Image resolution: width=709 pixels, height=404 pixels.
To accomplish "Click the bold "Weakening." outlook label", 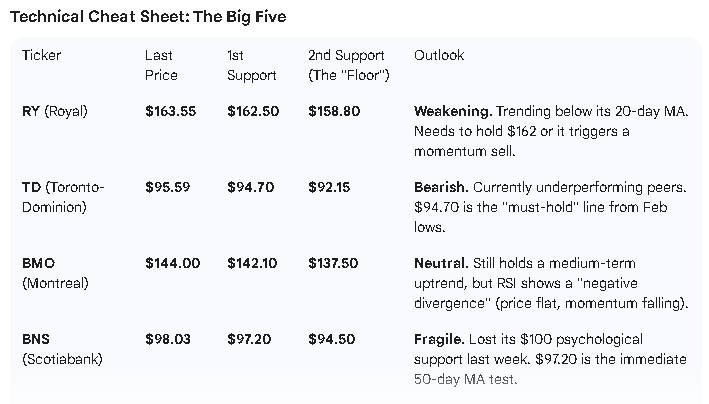I will click(x=452, y=111).
